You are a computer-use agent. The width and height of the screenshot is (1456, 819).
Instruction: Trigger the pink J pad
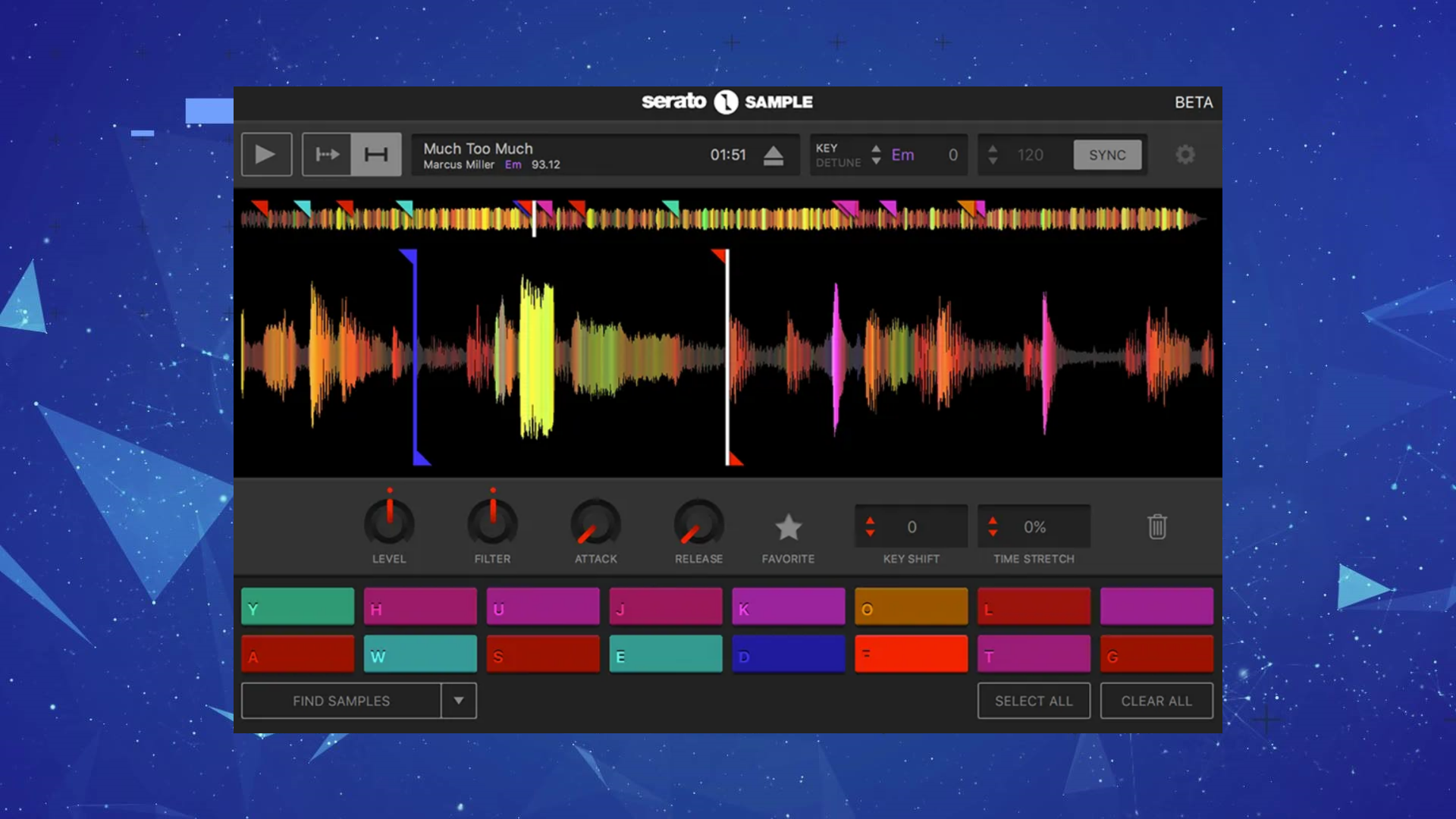(666, 606)
